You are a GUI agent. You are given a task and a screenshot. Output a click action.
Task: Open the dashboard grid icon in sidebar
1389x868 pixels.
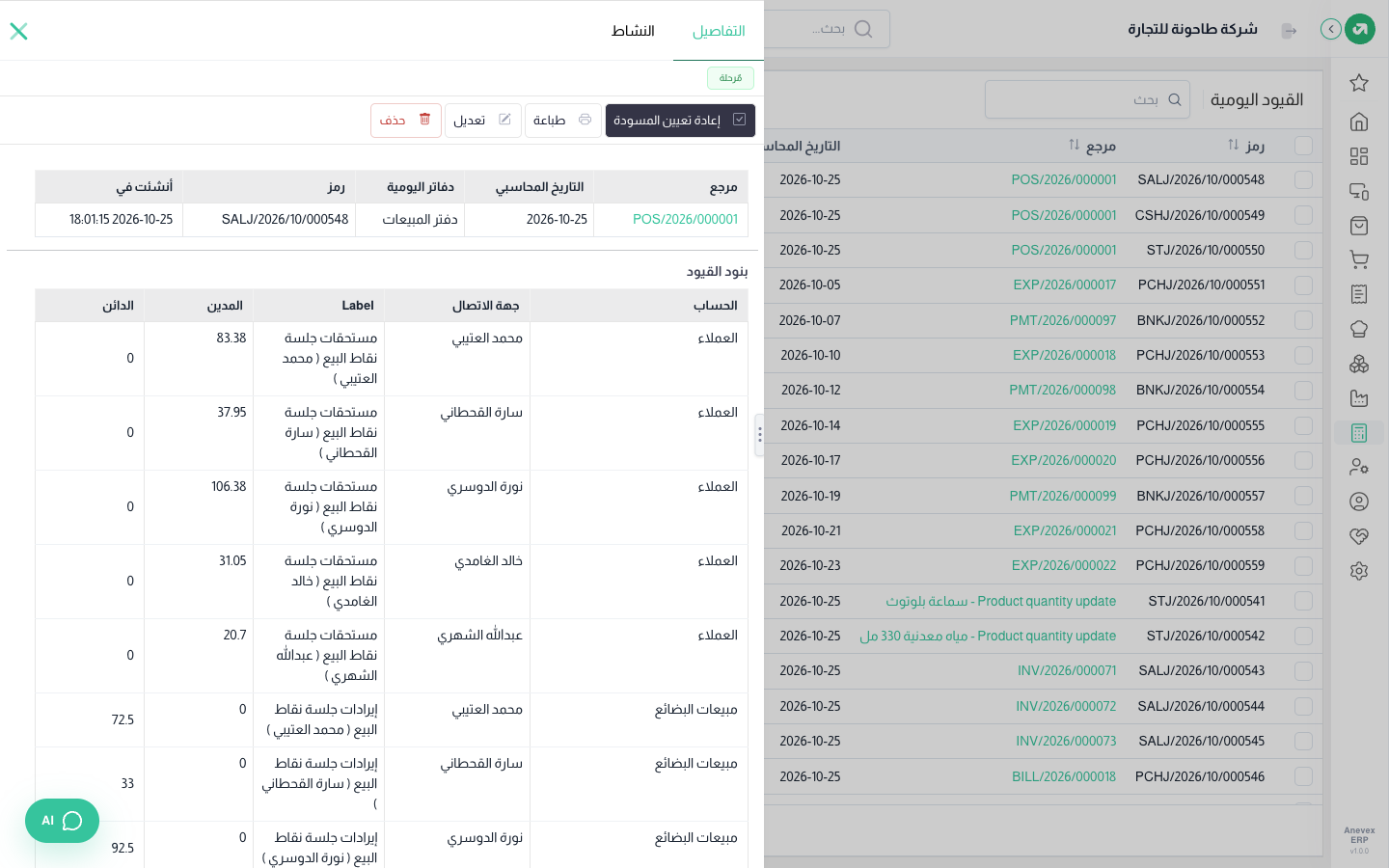click(1359, 156)
